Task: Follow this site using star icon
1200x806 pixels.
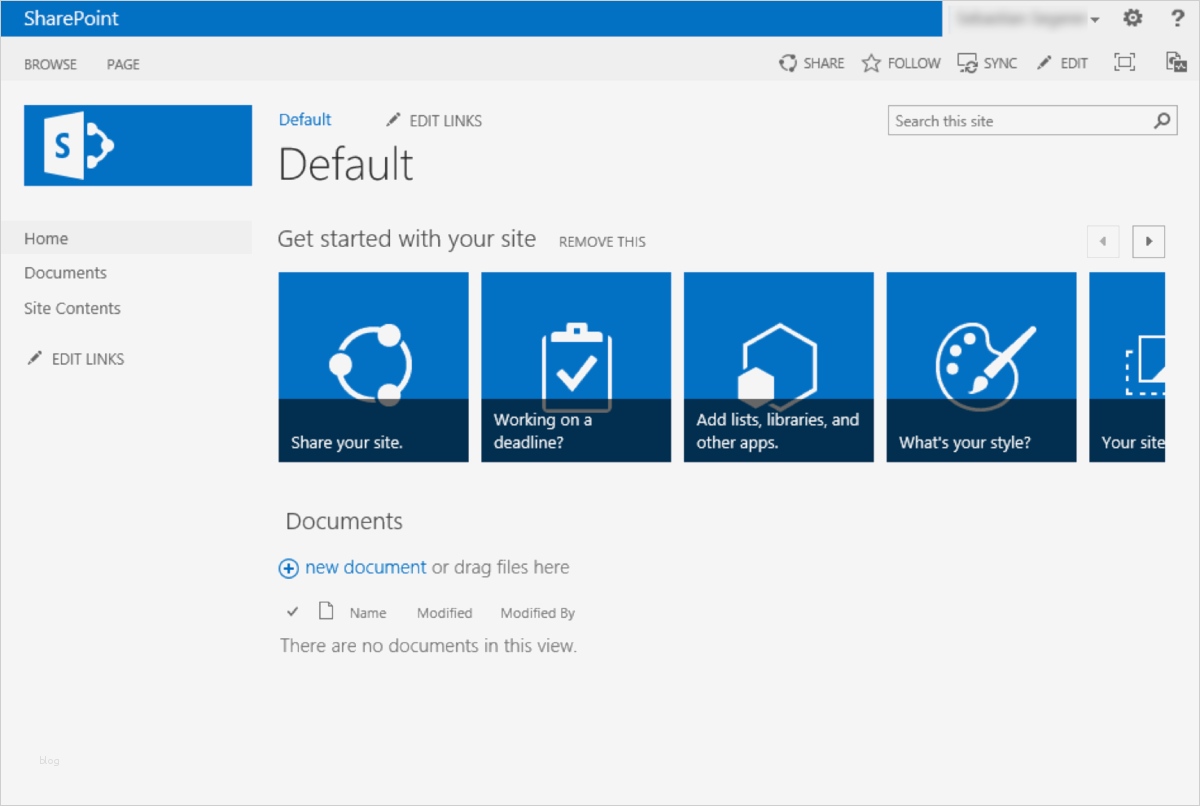Action: pyautogui.click(x=871, y=63)
